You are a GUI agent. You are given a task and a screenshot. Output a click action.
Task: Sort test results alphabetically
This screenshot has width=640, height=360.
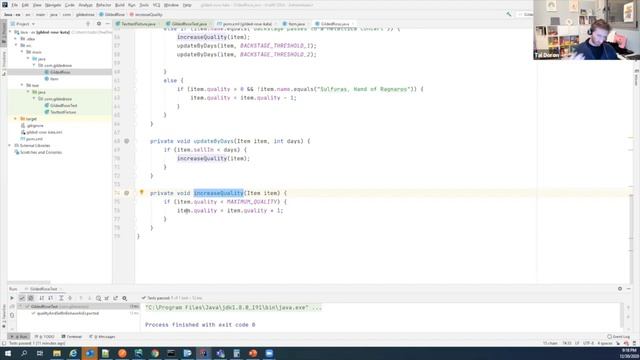point(42,298)
